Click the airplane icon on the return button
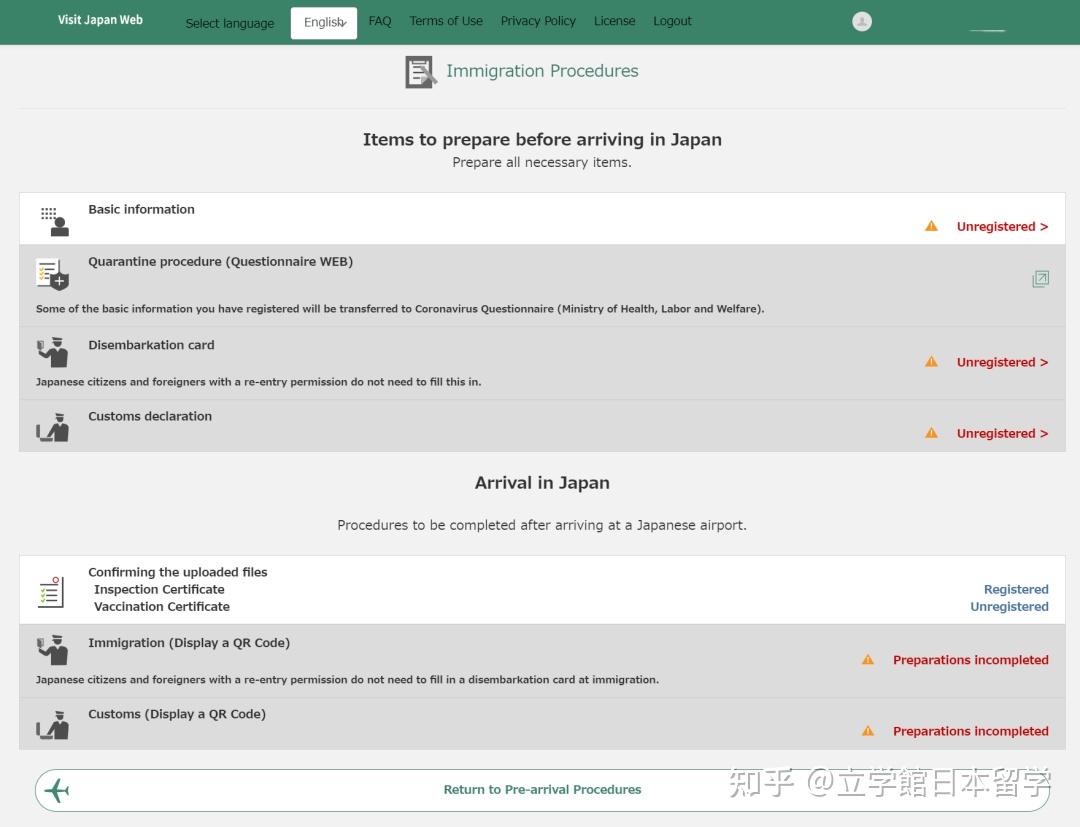 pos(57,789)
